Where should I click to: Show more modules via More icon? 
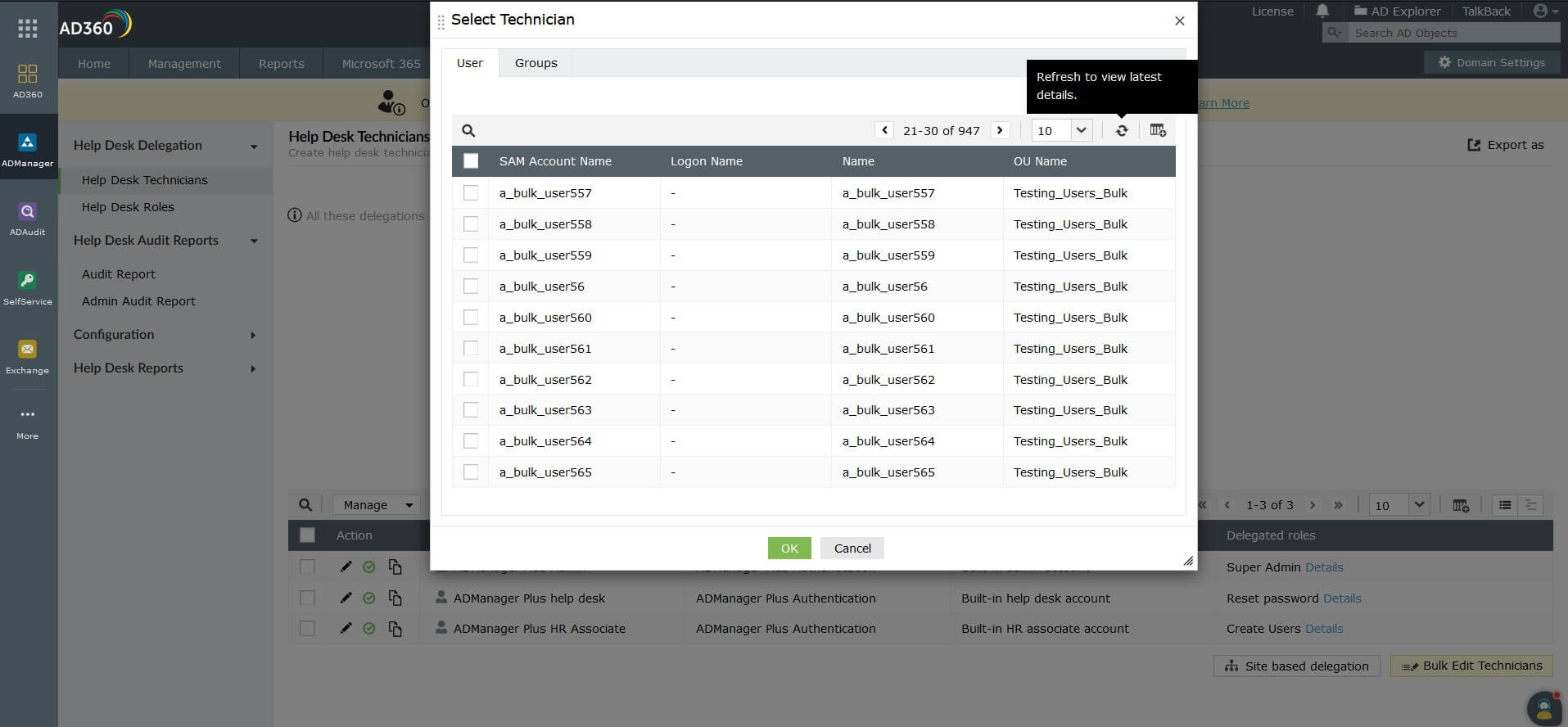(28, 422)
